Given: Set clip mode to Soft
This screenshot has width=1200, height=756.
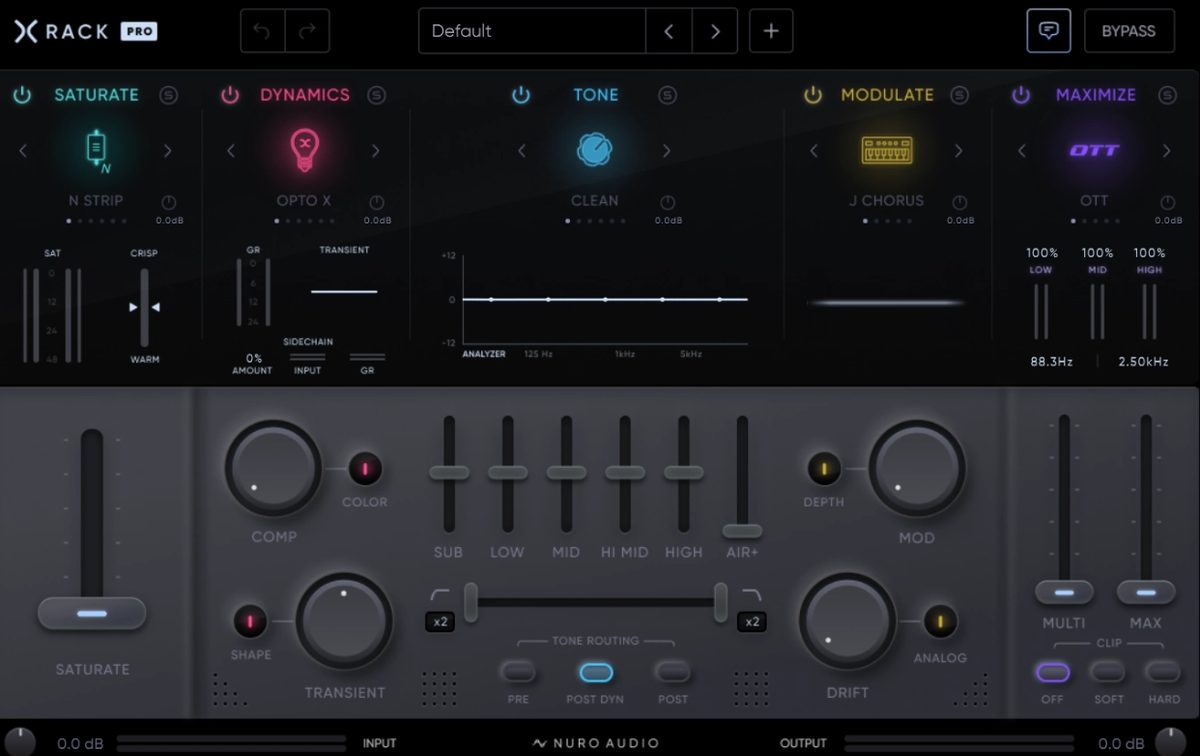Looking at the screenshot, I should point(1108,672).
